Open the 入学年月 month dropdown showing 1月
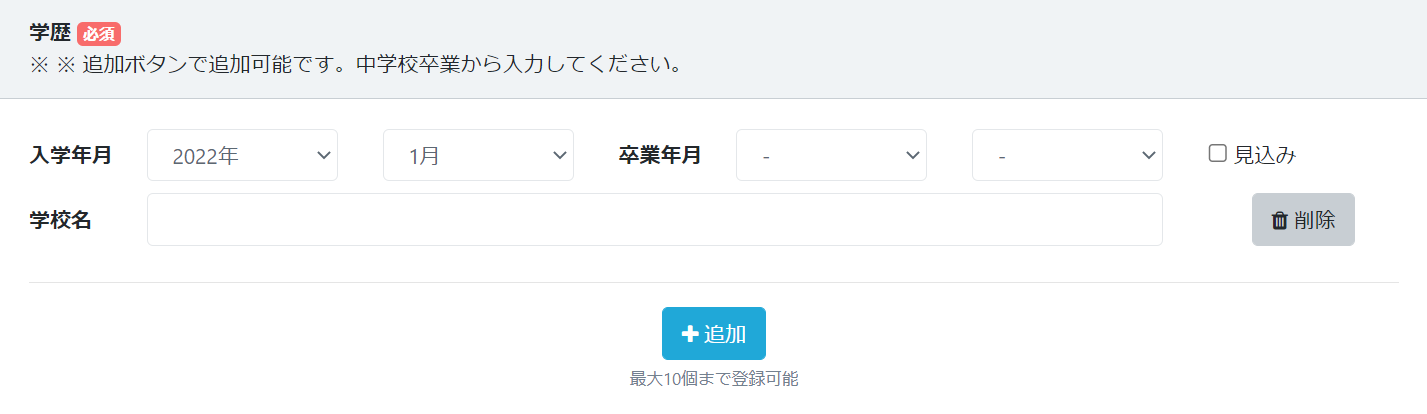The width and height of the screenshot is (1427, 414). click(478, 155)
